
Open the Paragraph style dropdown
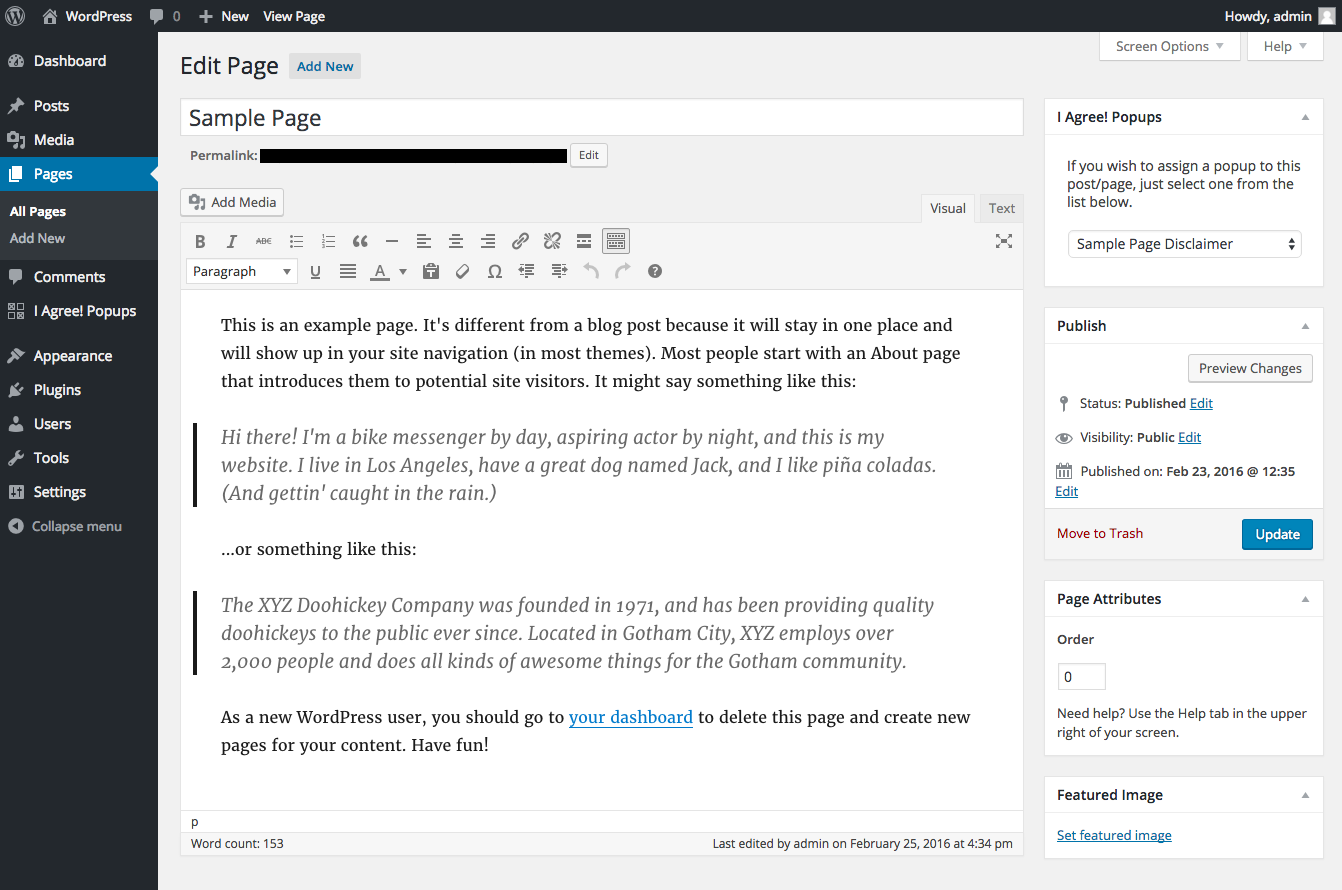click(241, 270)
